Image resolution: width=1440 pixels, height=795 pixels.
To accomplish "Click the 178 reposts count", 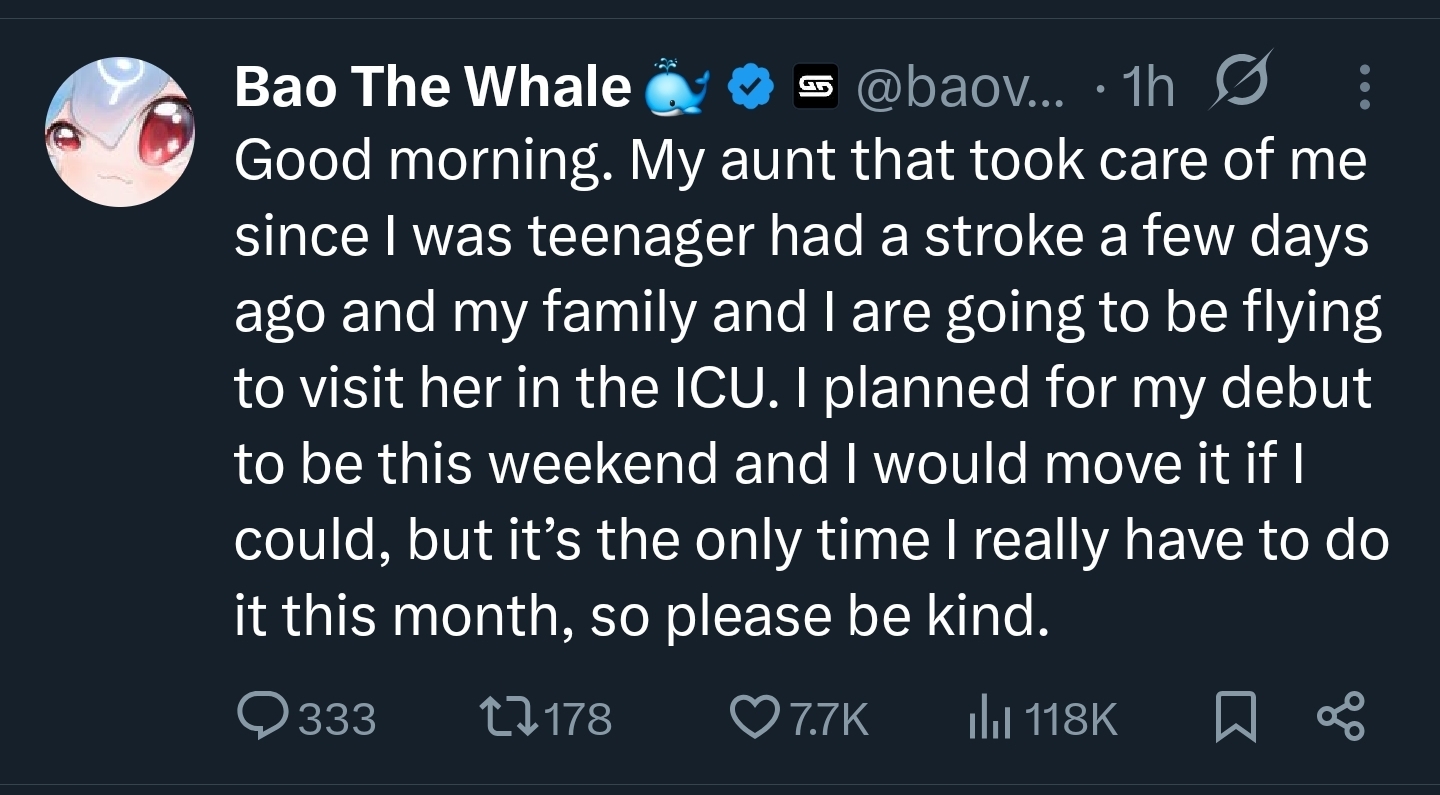I will [579, 719].
